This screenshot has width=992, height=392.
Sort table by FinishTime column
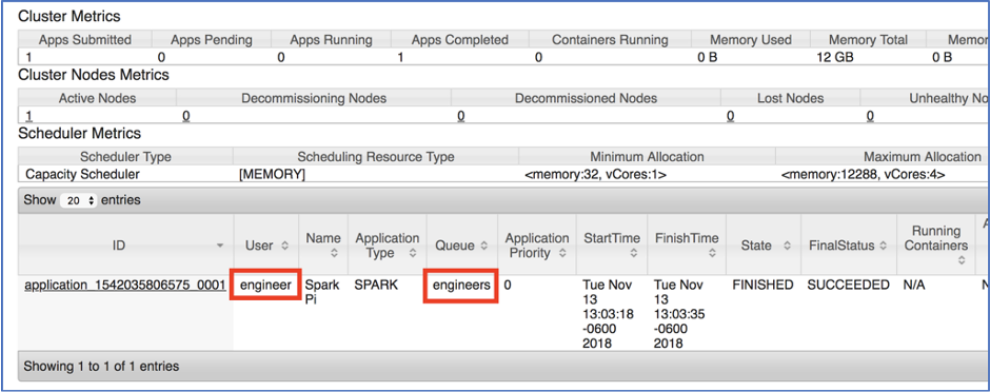(x=687, y=245)
